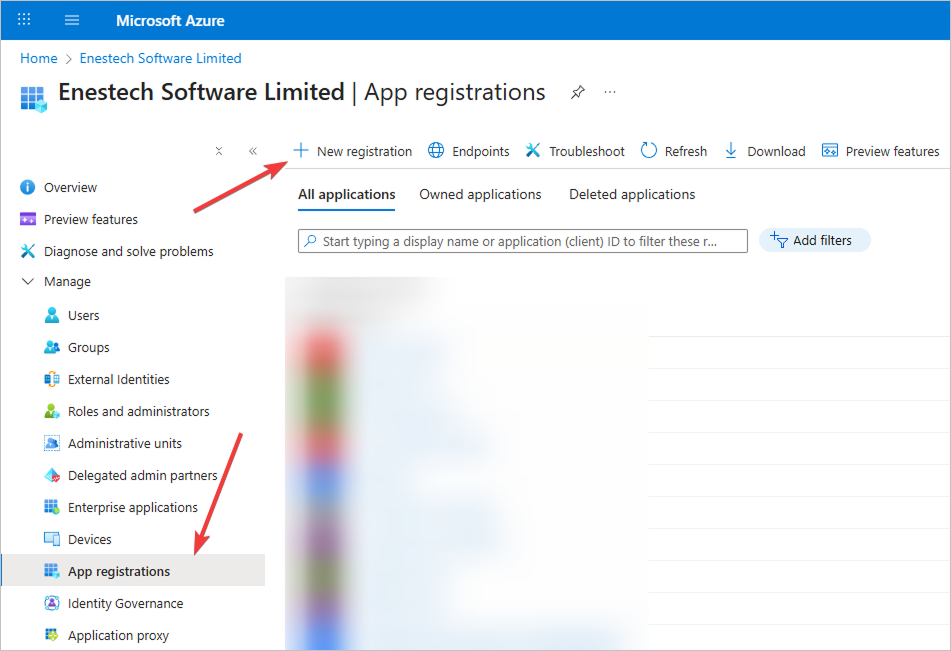
Task: Click the Devices icon
Action: (x=52, y=539)
